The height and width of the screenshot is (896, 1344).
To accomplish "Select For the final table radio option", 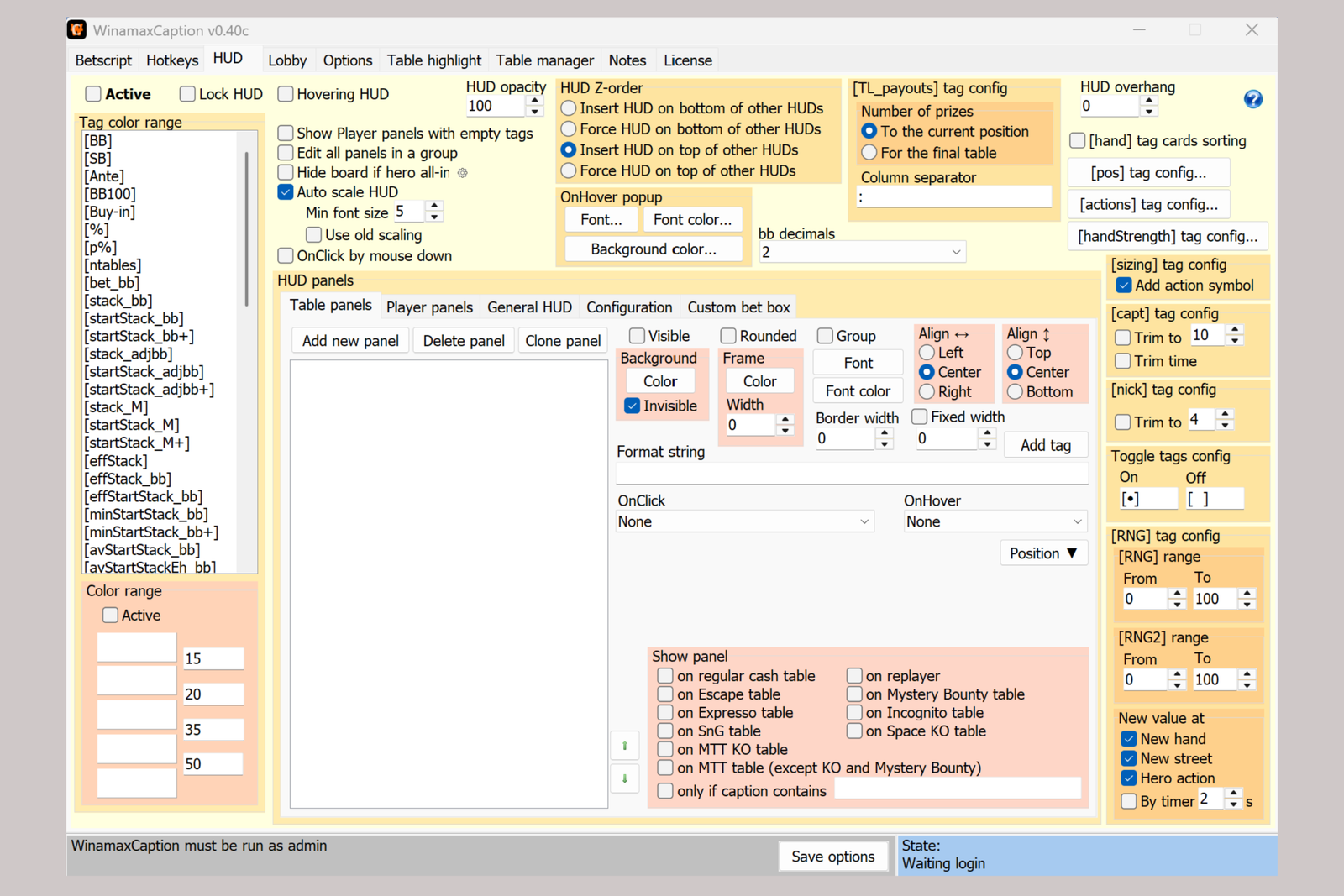I will pyautogui.click(x=869, y=153).
